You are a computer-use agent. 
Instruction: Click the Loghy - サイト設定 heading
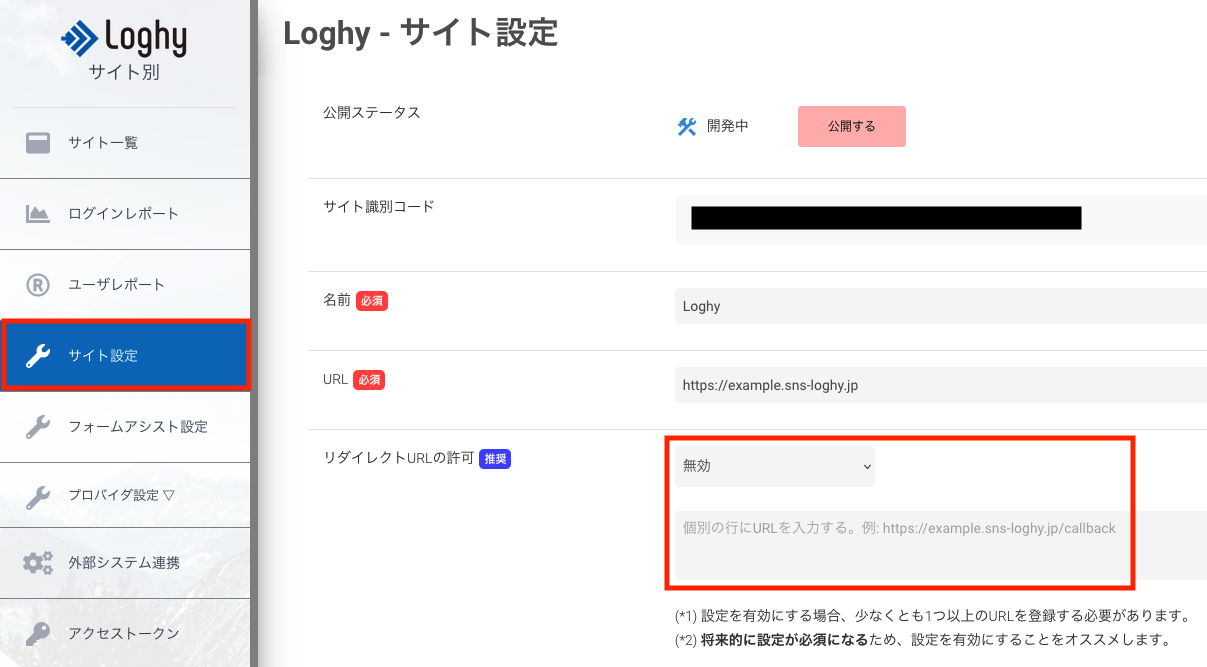[x=420, y=33]
